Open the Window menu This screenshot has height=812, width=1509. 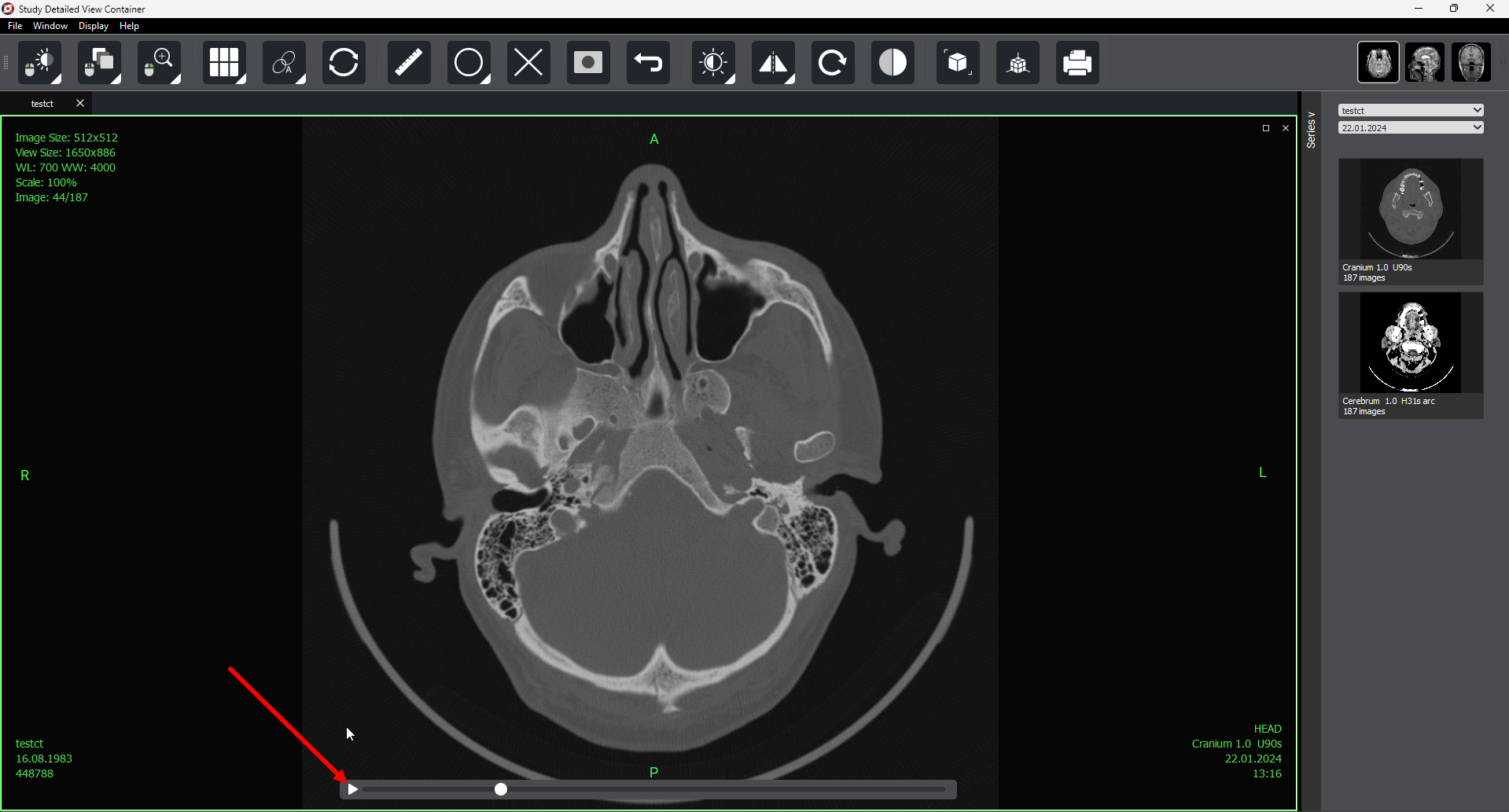(50, 26)
